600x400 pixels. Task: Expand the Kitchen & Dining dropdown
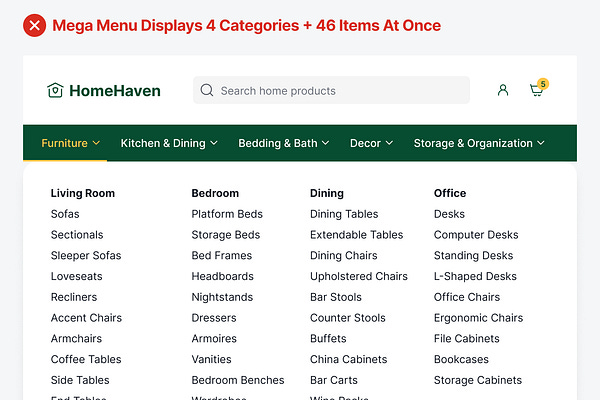click(x=169, y=143)
